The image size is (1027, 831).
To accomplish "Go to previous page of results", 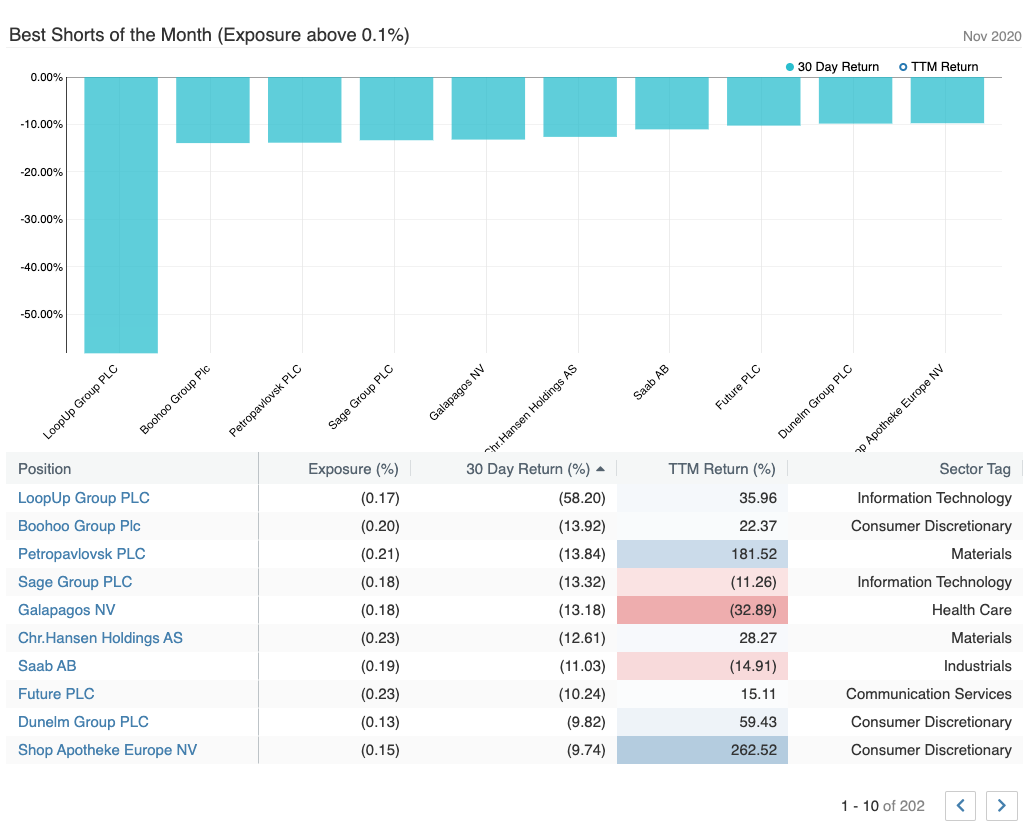I will coord(961,805).
